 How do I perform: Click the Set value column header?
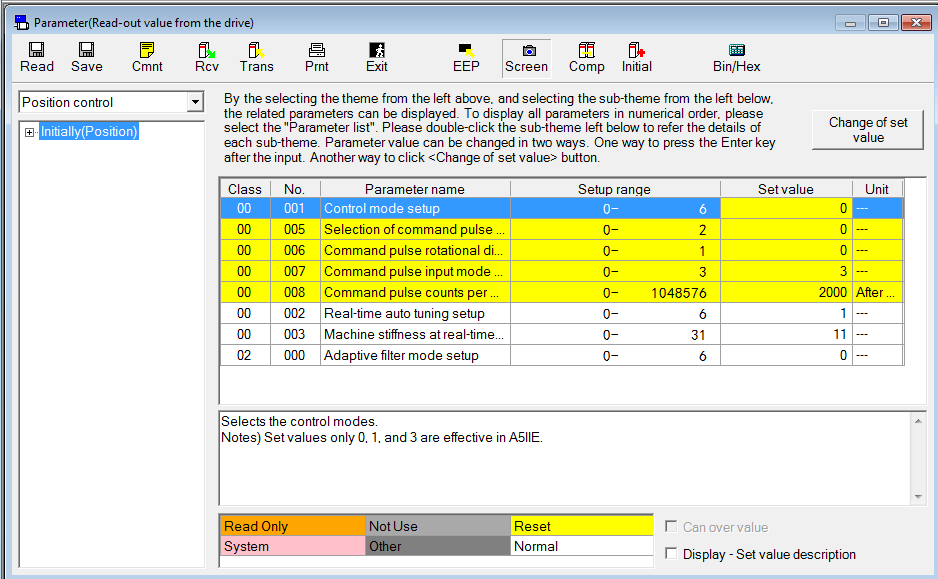(786, 189)
